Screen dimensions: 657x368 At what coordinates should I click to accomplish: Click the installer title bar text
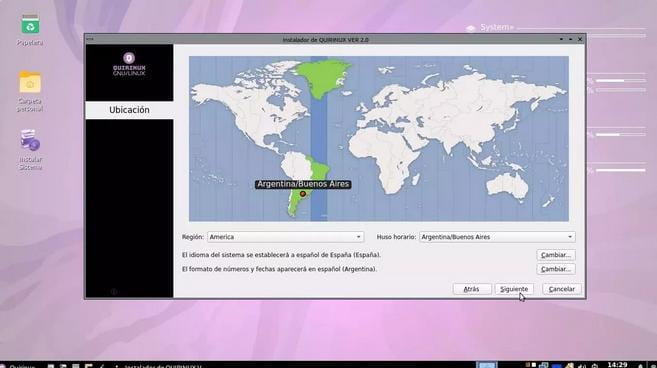325,39
